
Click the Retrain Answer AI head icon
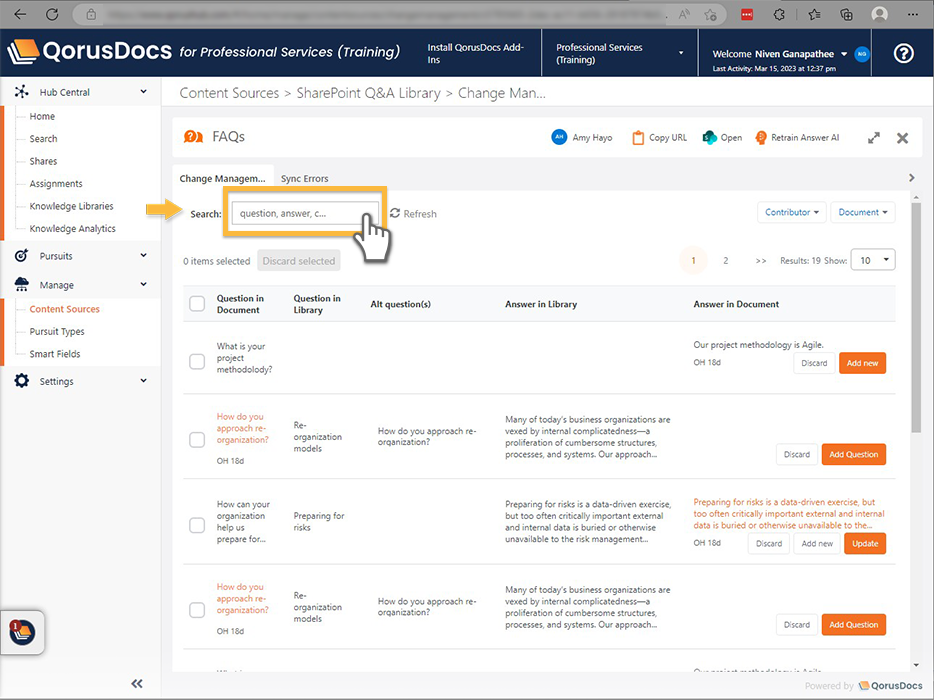pyautogui.click(x=761, y=138)
